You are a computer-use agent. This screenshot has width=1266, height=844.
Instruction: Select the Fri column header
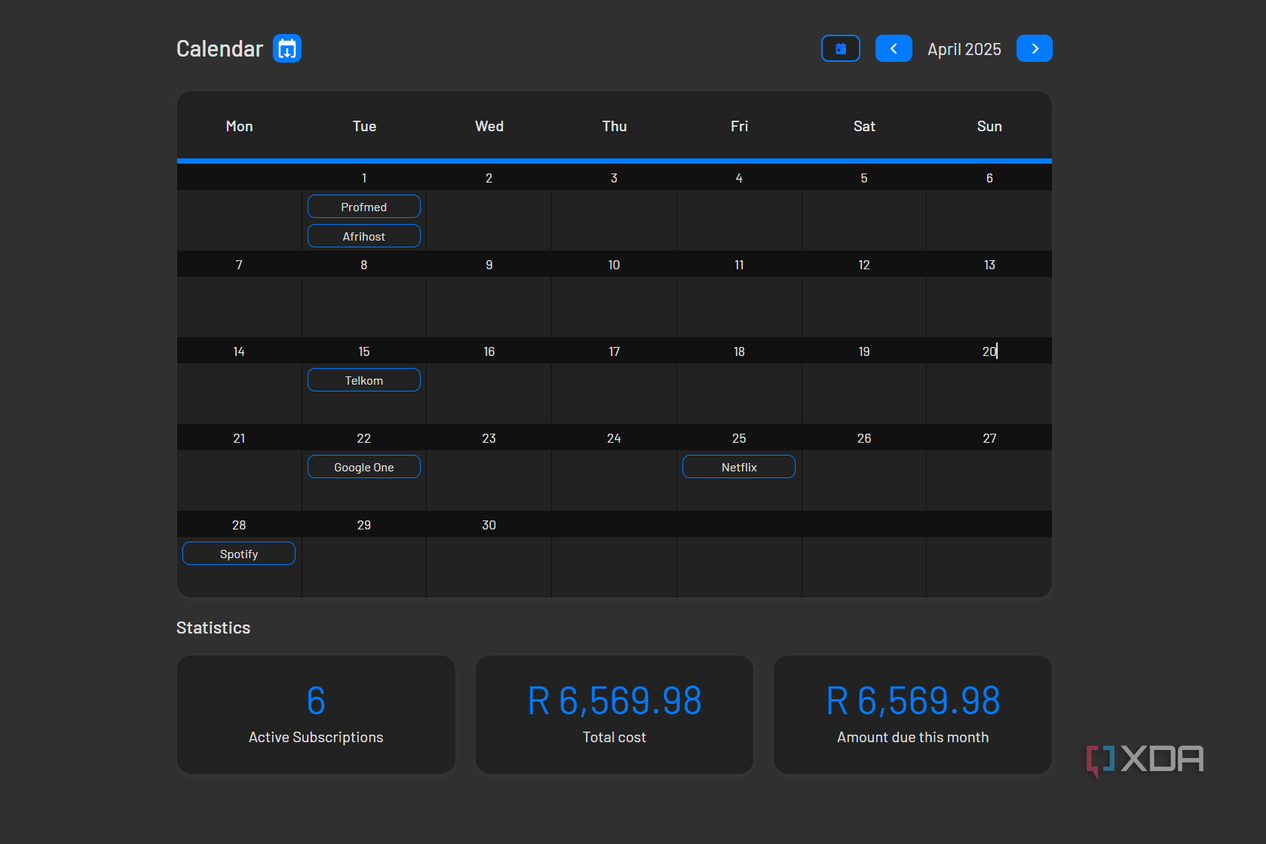pos(739,126)
